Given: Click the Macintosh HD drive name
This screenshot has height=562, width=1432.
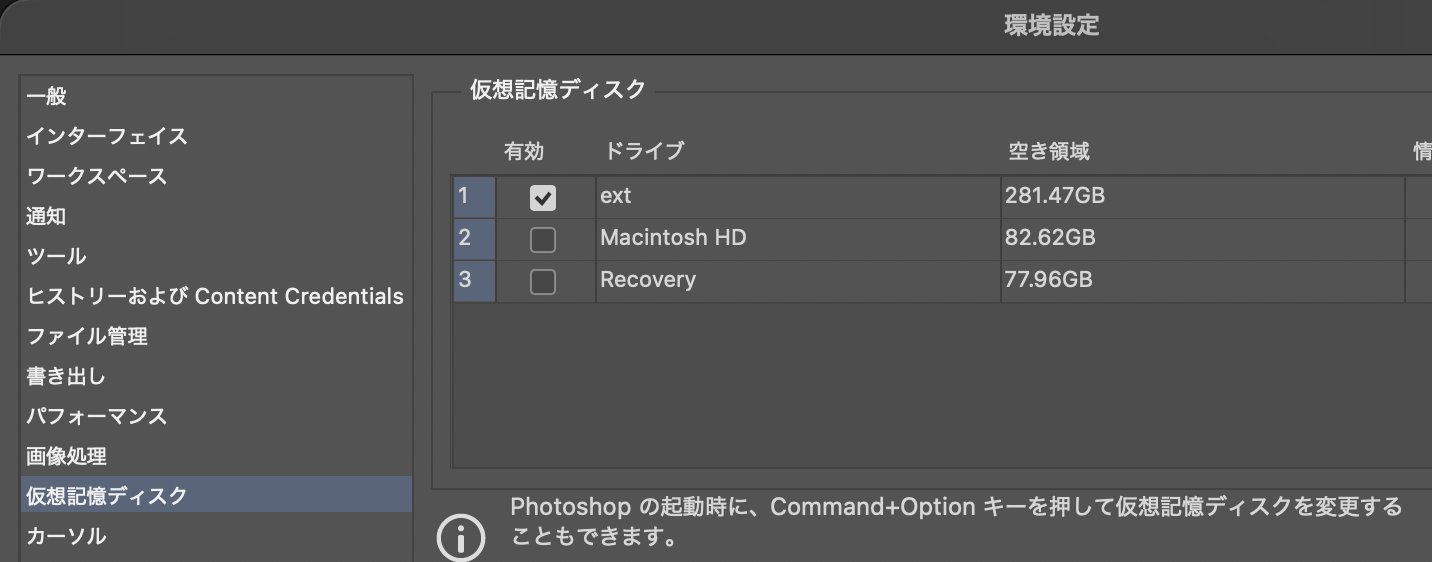Looking at the screenshot, I should point(673,238).
